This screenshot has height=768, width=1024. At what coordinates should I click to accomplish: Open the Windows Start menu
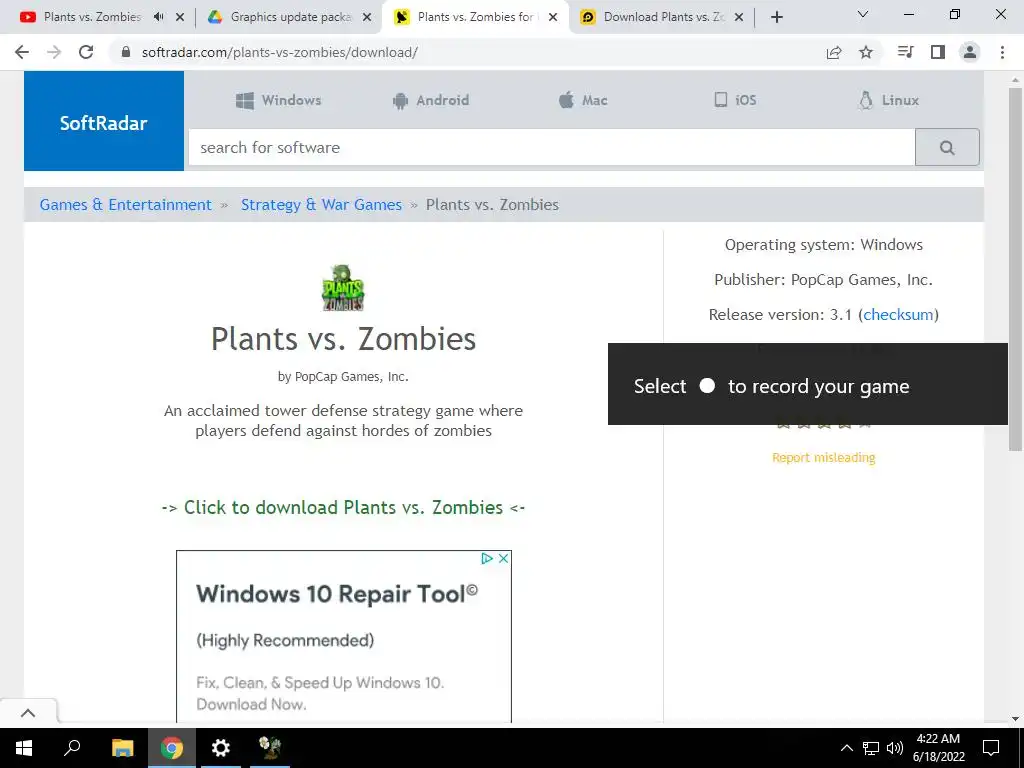(24, 748)
